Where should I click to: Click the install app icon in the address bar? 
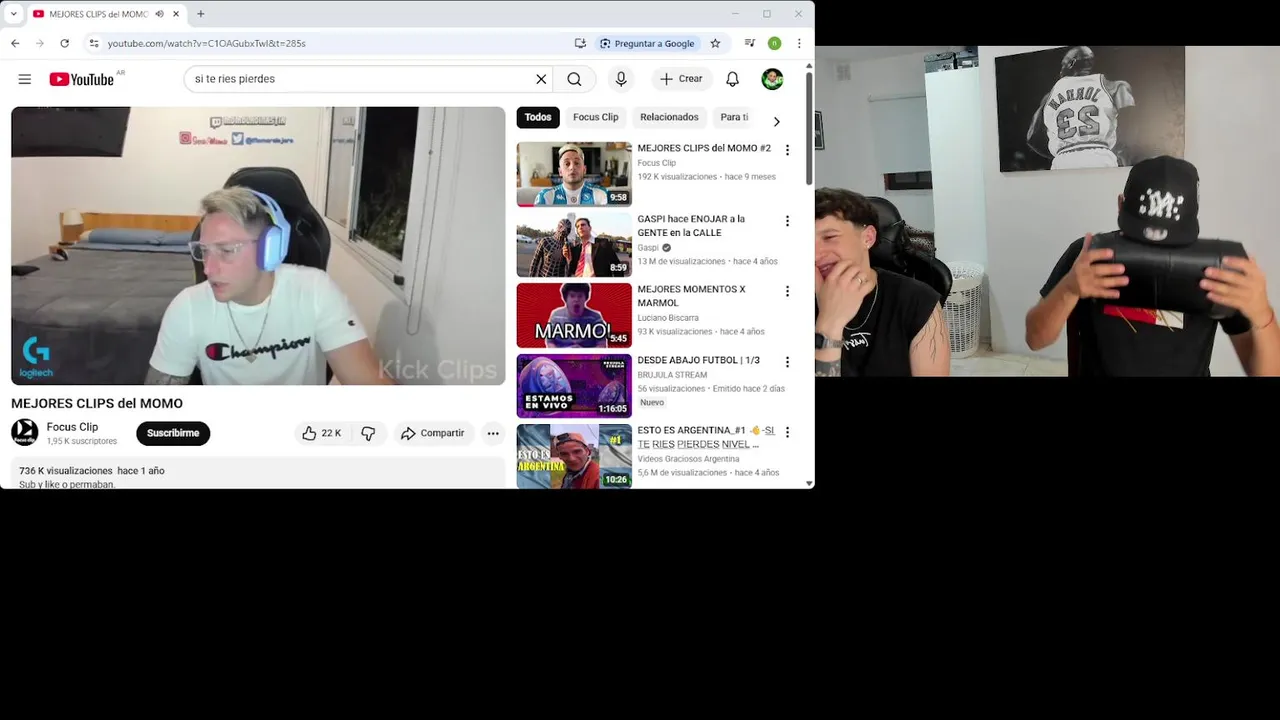pyautogui.click(x=580, y=43)
